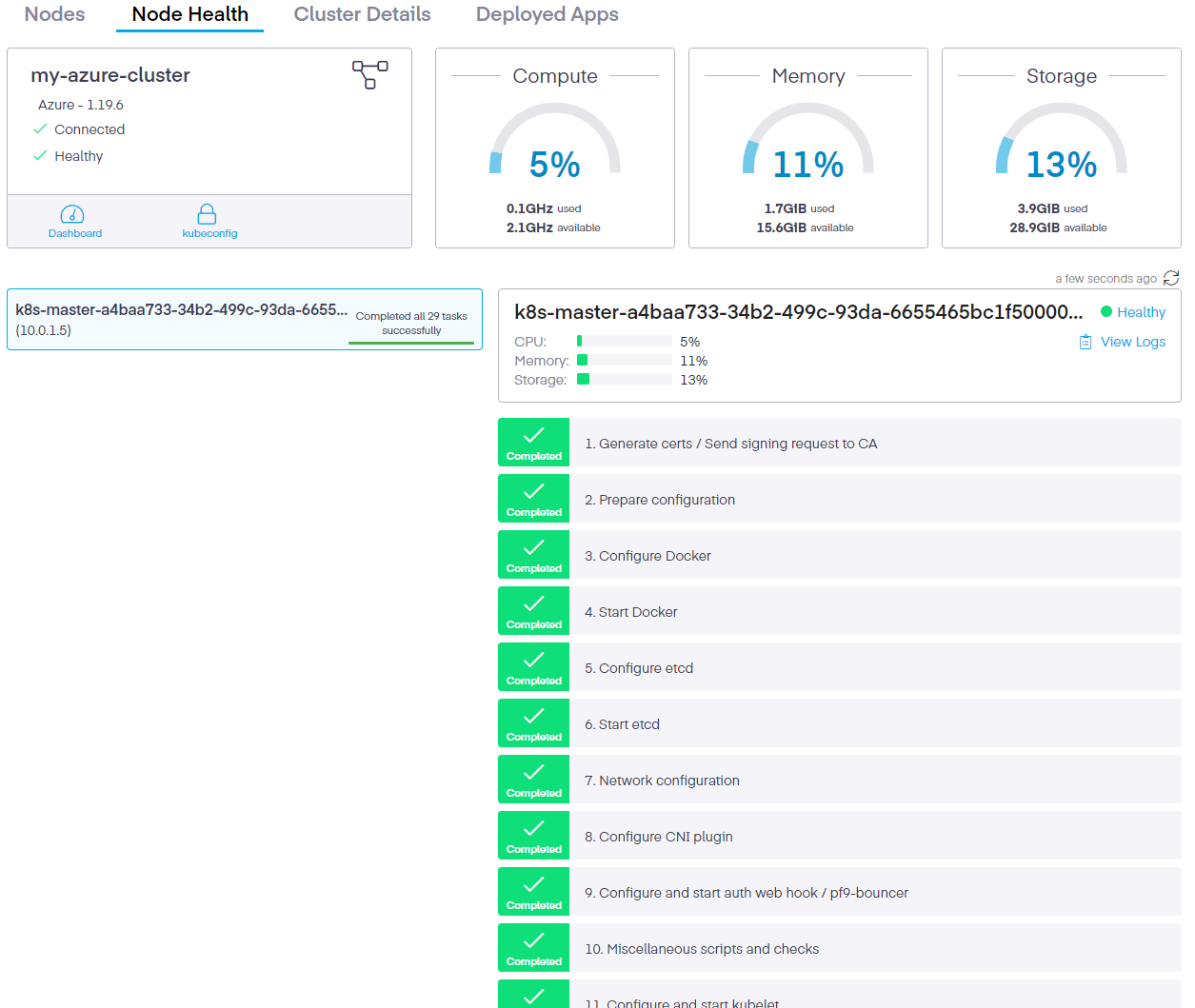Switch to the Nodes tab
1195x1008 pixels.
53,14
